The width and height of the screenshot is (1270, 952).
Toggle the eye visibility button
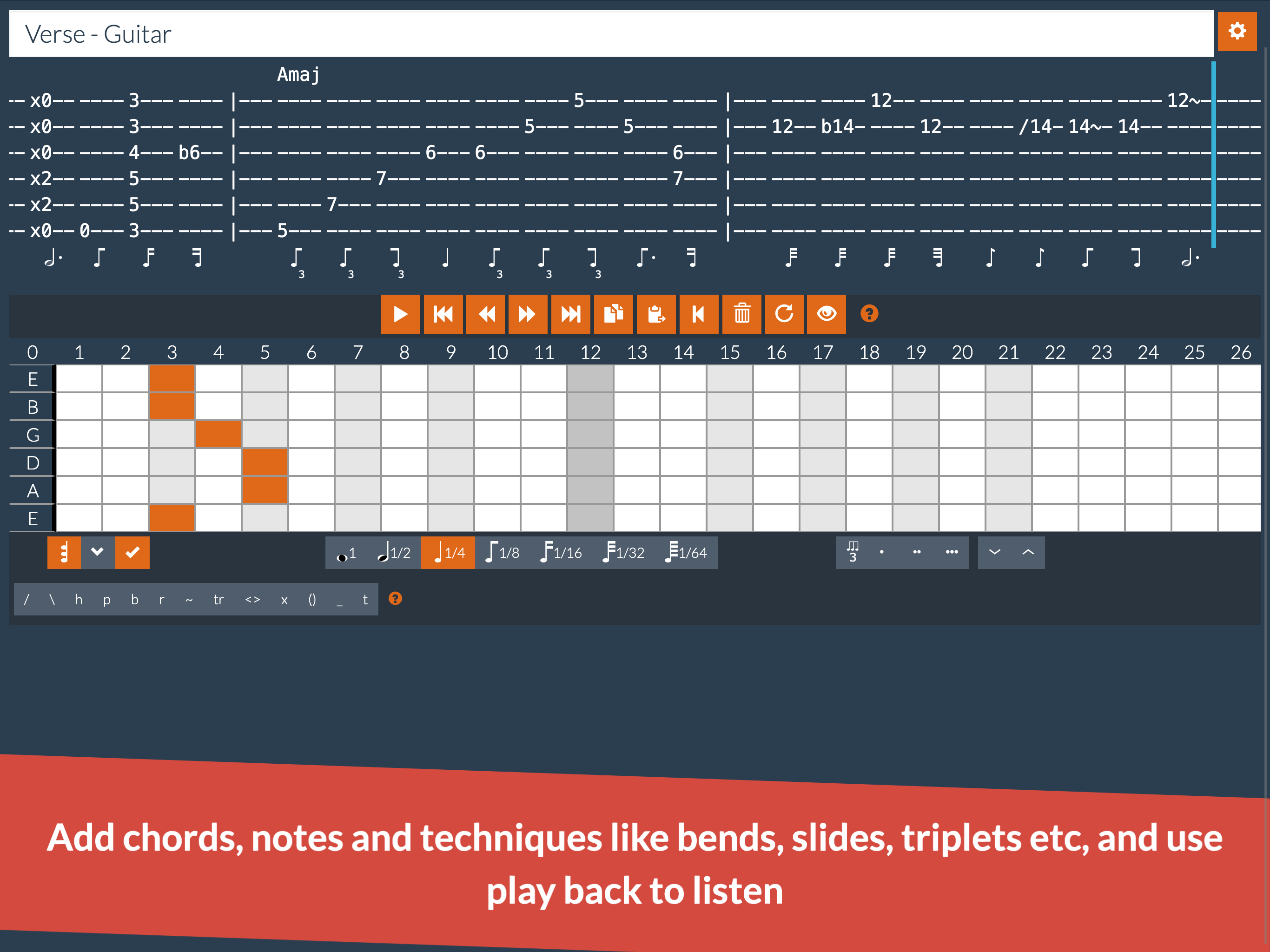click(x=826, y=314)
